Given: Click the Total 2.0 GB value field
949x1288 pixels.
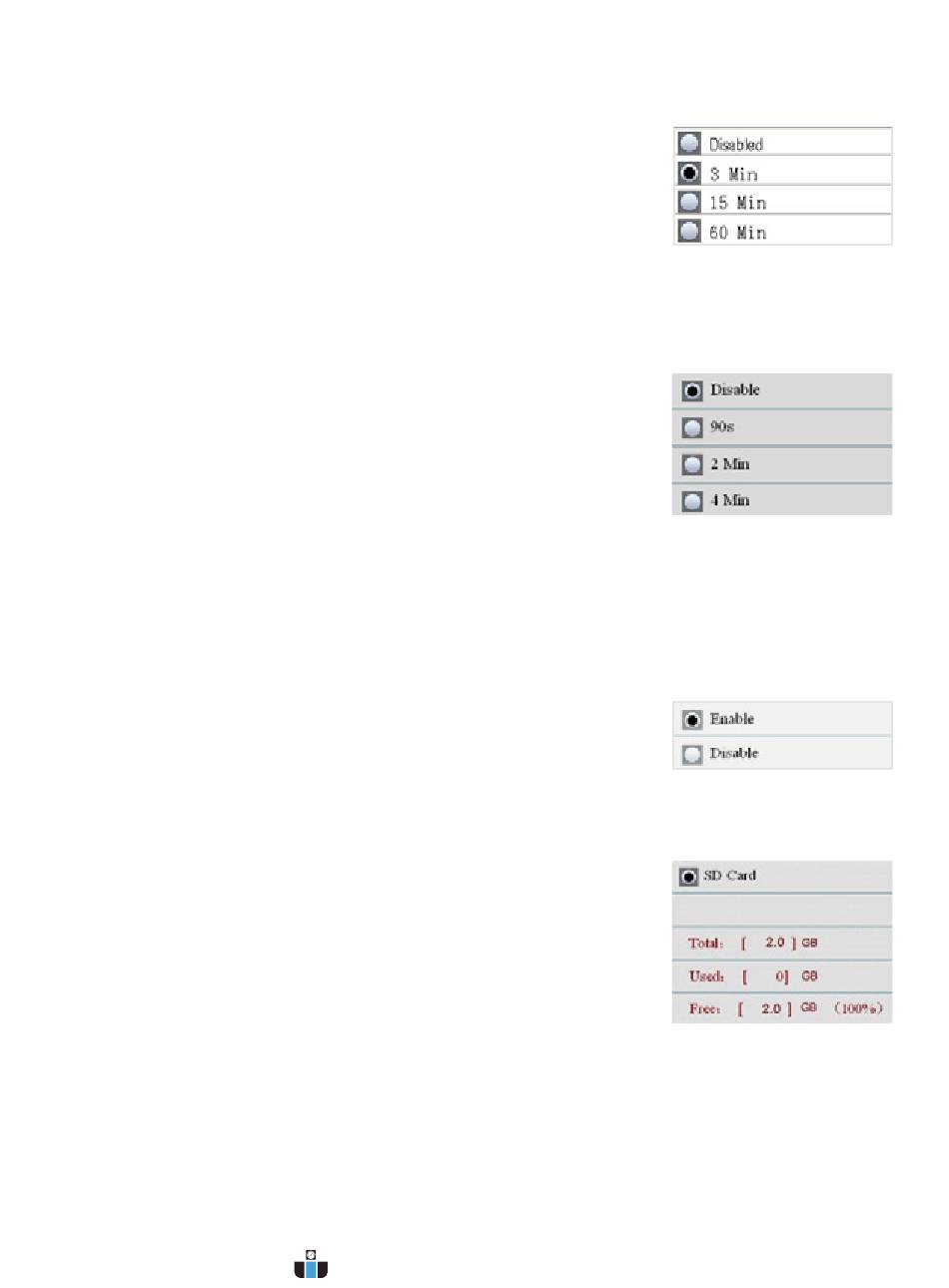Looking at the screenshot, I should (x=768, y=943).
